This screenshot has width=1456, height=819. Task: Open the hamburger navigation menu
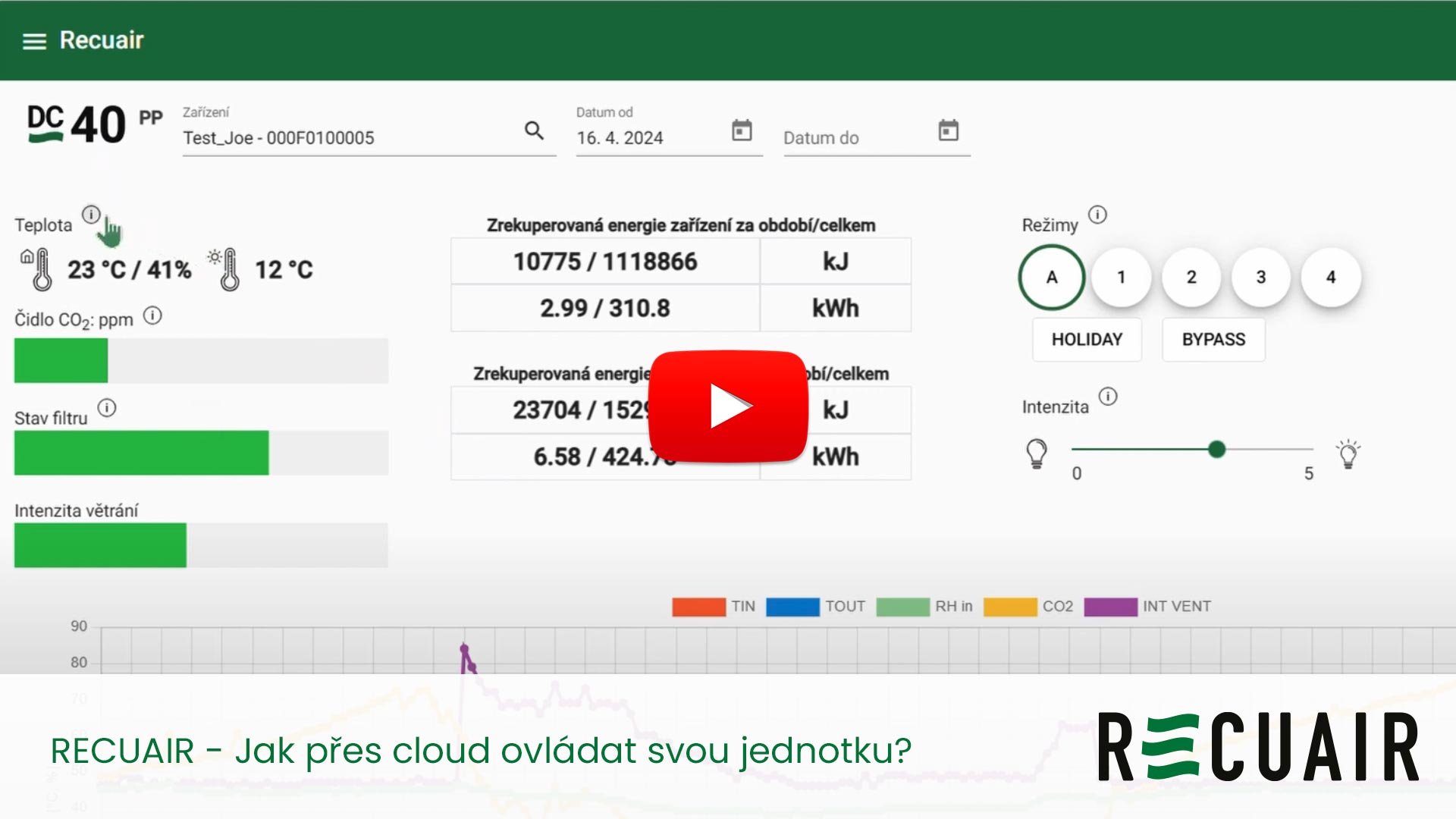point(33,42)
